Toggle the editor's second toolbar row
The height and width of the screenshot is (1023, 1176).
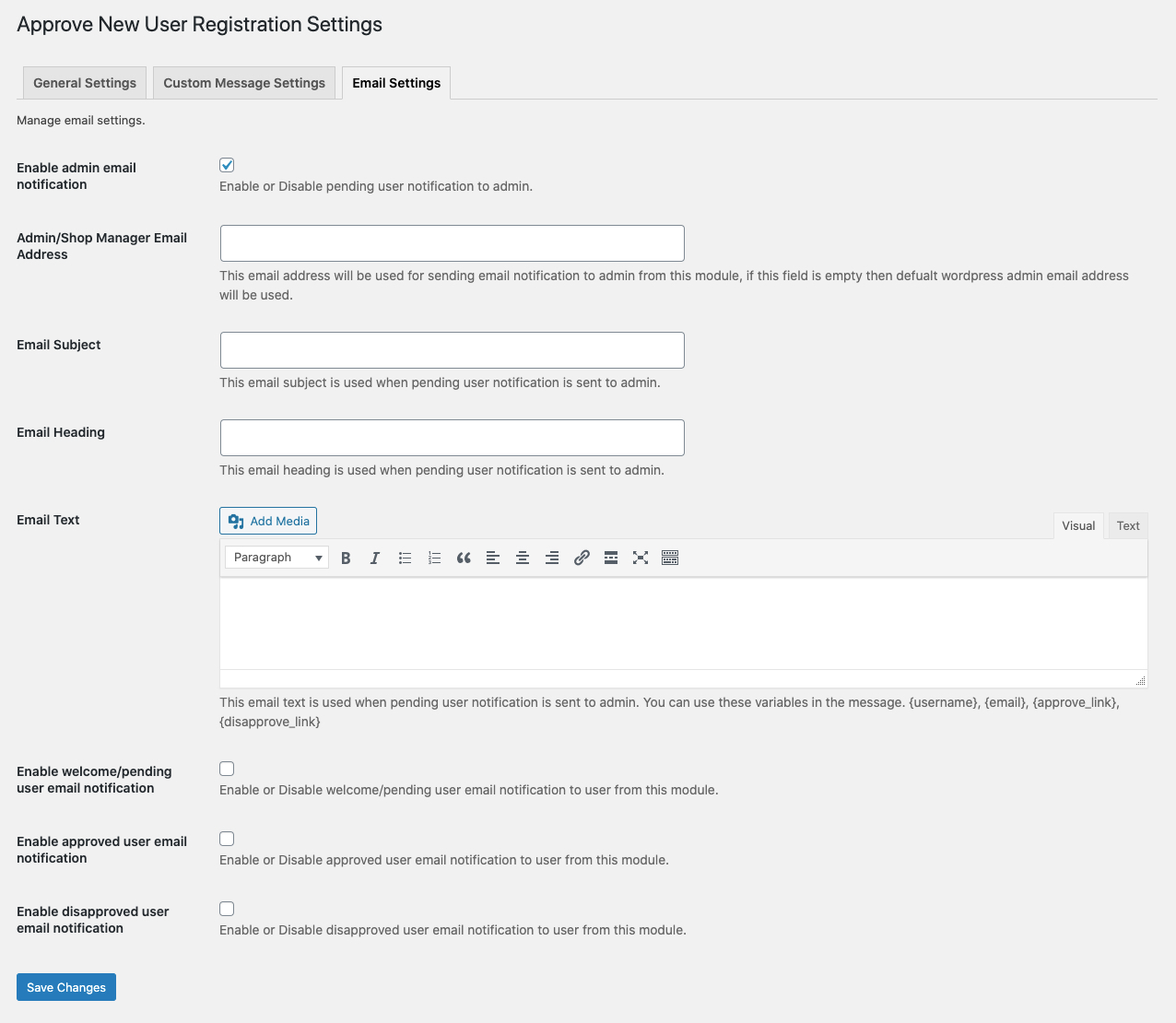[x=670, y=558]
